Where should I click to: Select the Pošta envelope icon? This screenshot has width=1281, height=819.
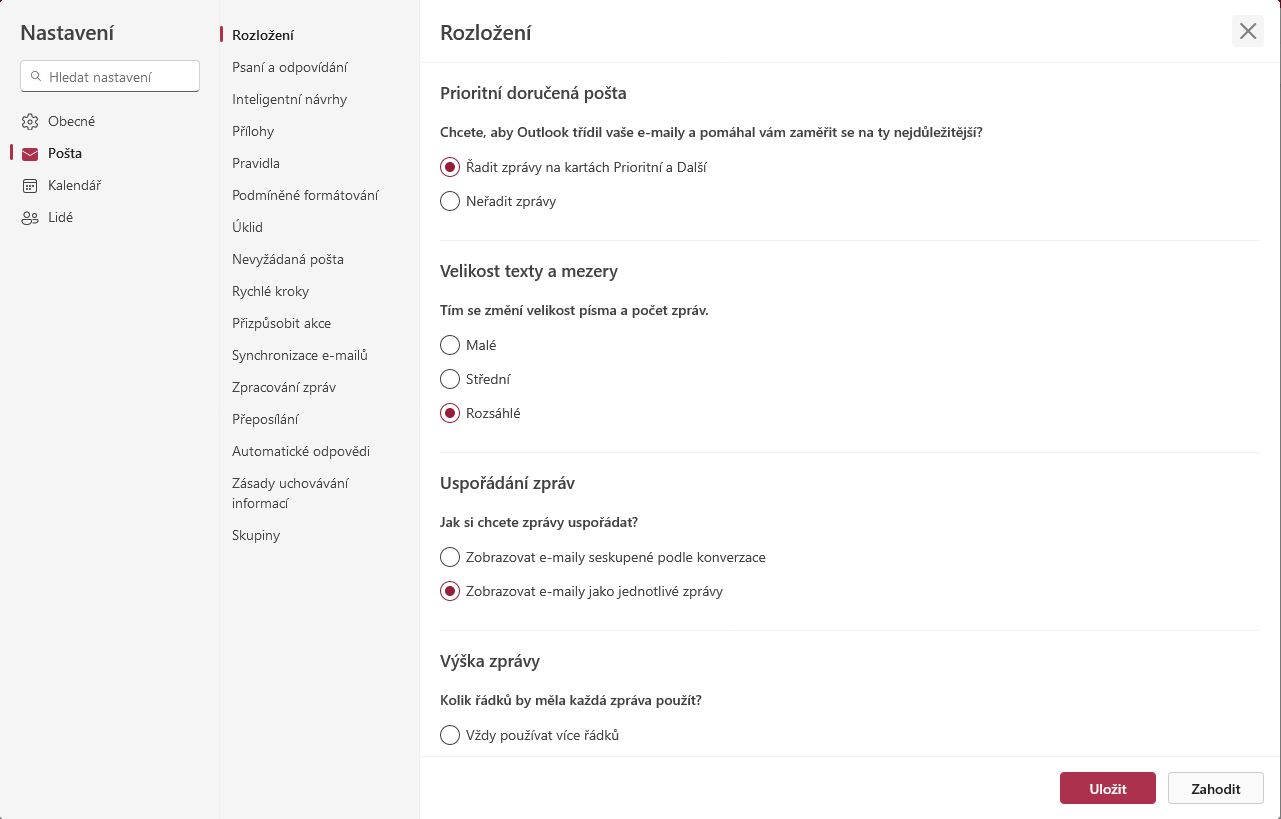click(x=30, y=154)
